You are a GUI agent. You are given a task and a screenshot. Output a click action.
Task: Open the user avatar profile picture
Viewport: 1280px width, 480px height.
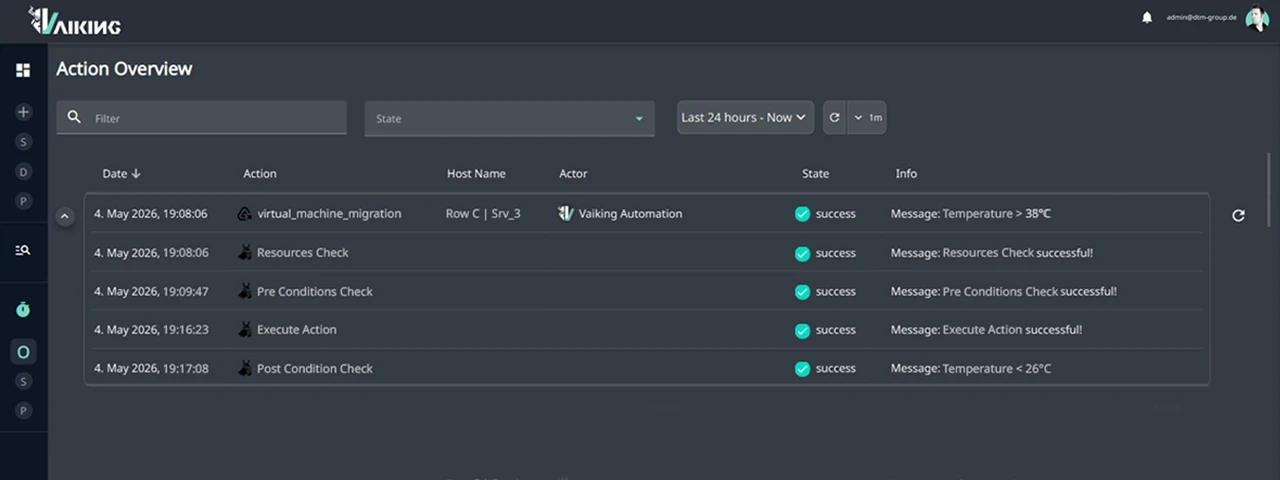click(x=1257, y=19)
